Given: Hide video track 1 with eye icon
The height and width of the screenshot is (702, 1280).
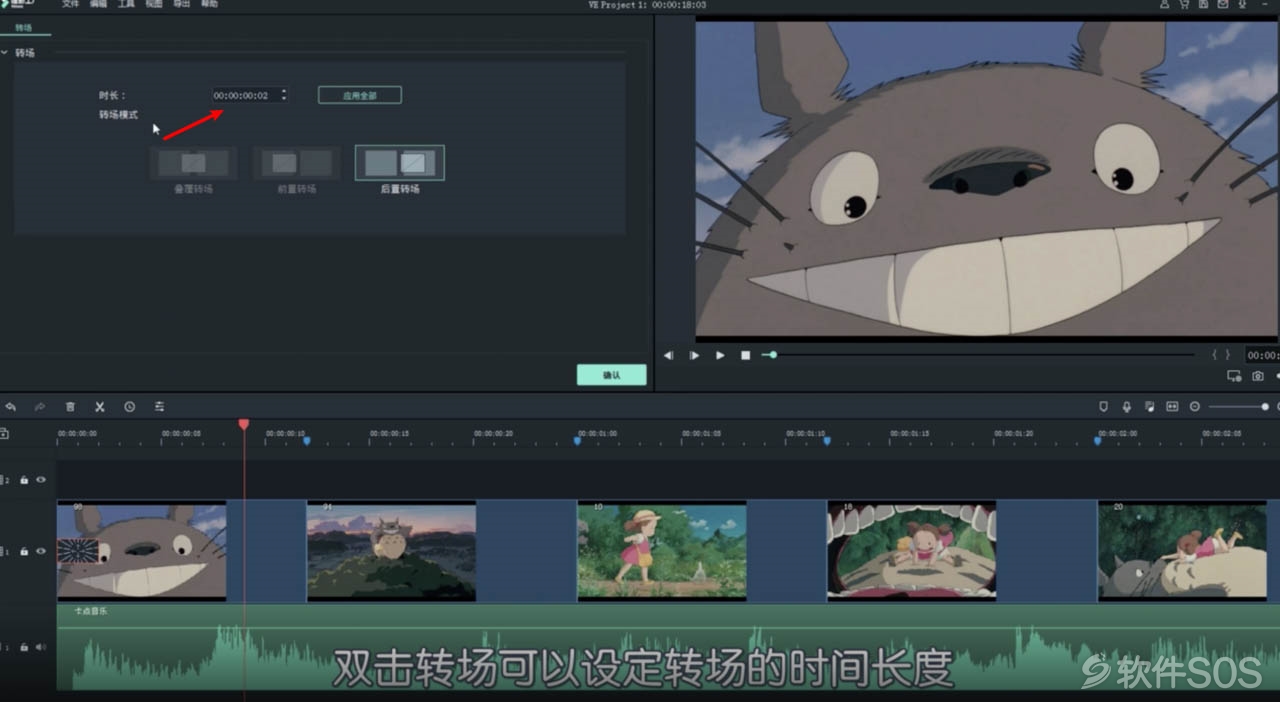Looking at the screenshot, I should [x=41, y=551].
